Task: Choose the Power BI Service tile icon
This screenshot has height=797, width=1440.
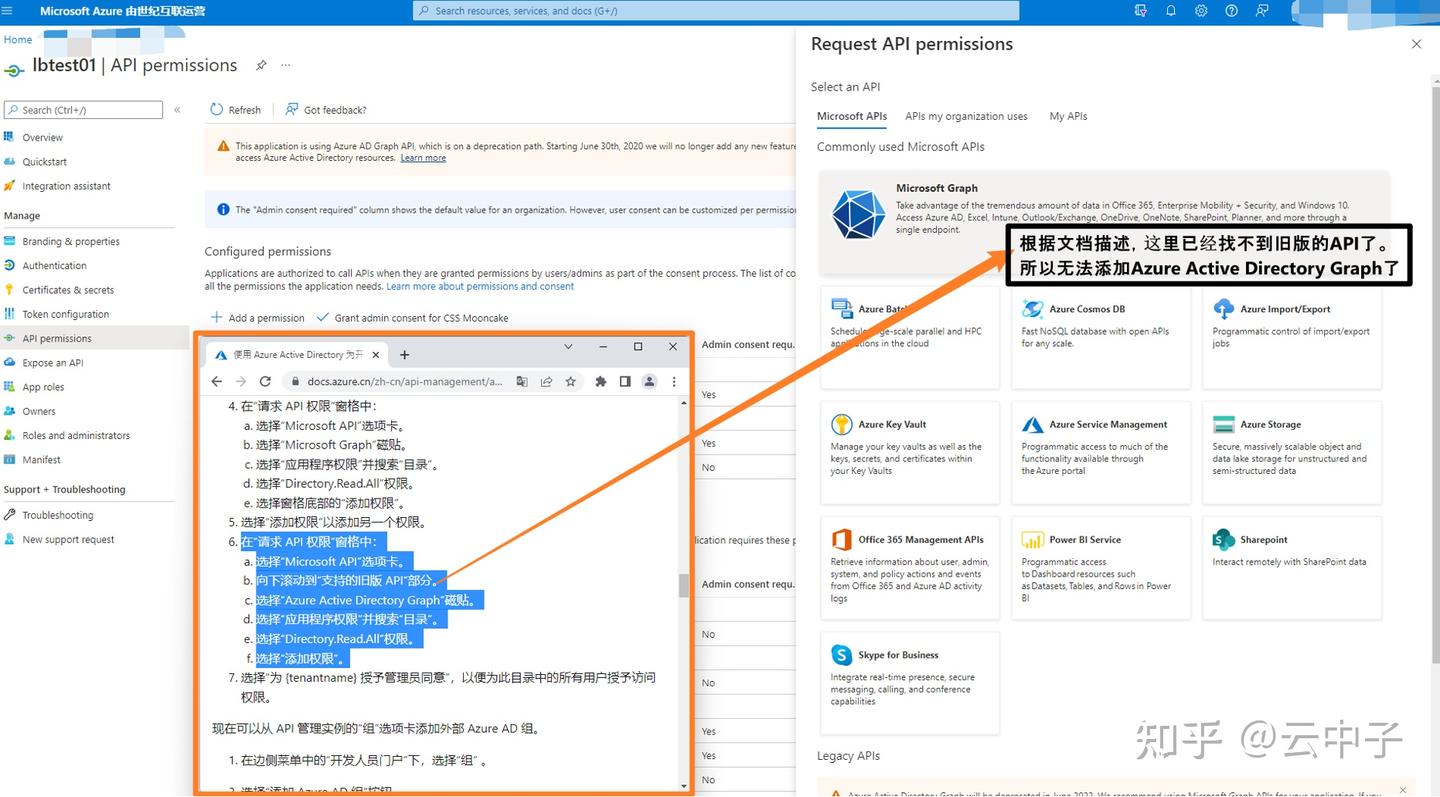Action: tap(1033, 540)
